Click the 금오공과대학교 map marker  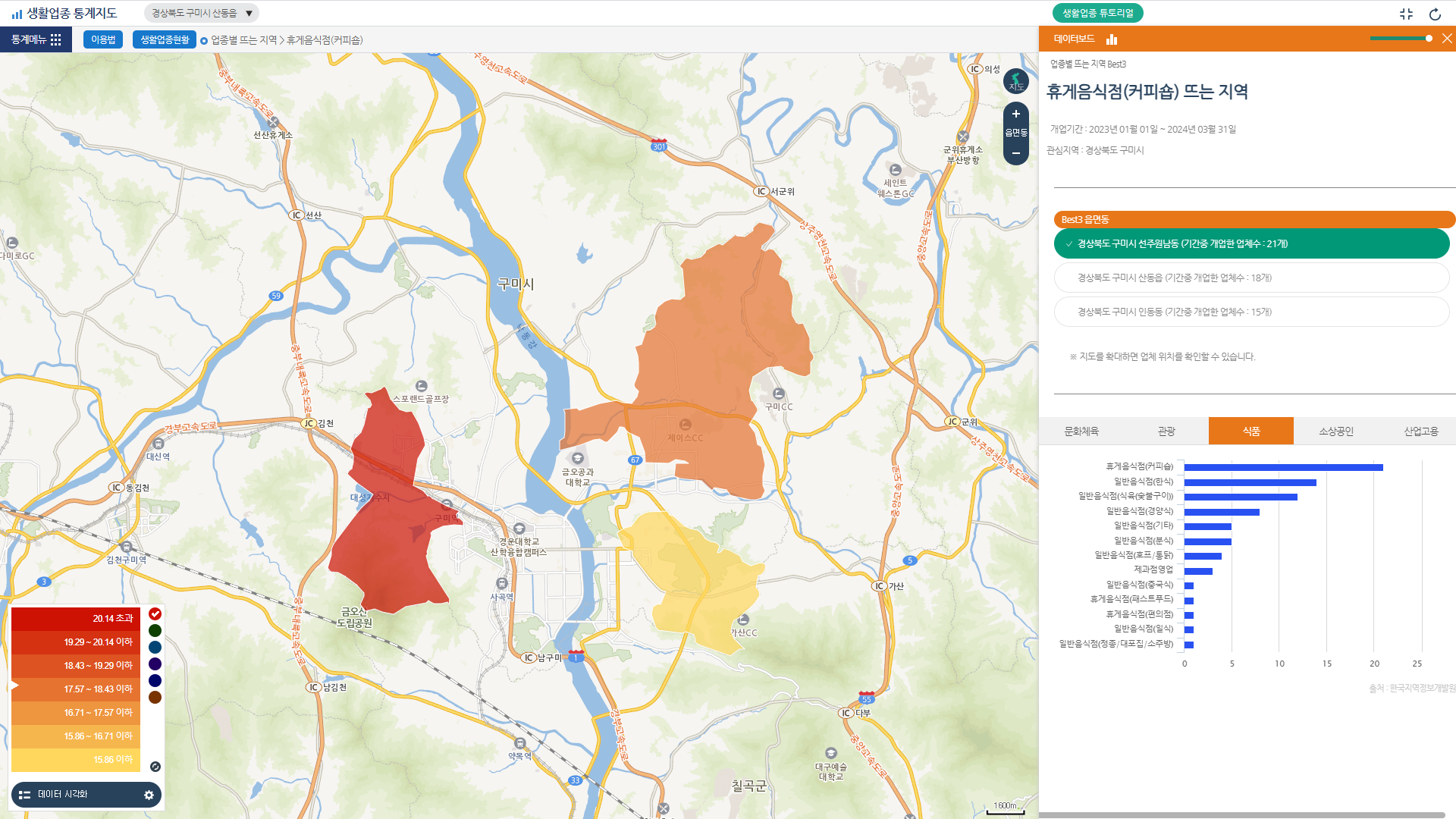pos(578,458)
